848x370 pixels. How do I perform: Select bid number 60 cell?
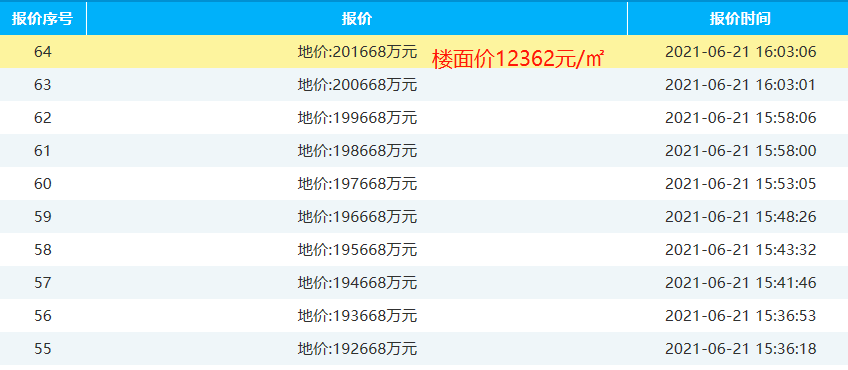43,184
